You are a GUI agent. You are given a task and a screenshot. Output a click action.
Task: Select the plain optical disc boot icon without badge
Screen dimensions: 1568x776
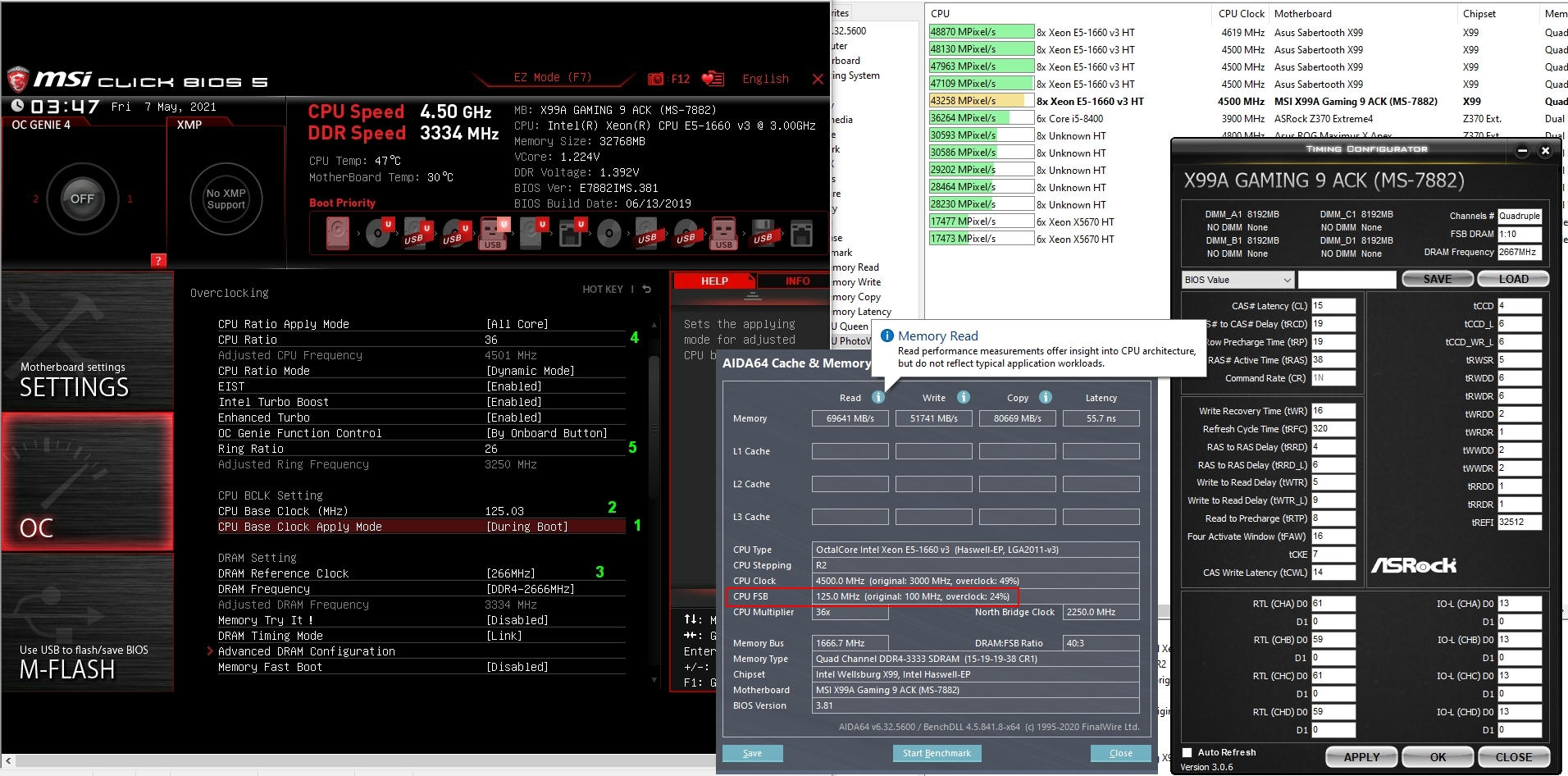point(609,234)
